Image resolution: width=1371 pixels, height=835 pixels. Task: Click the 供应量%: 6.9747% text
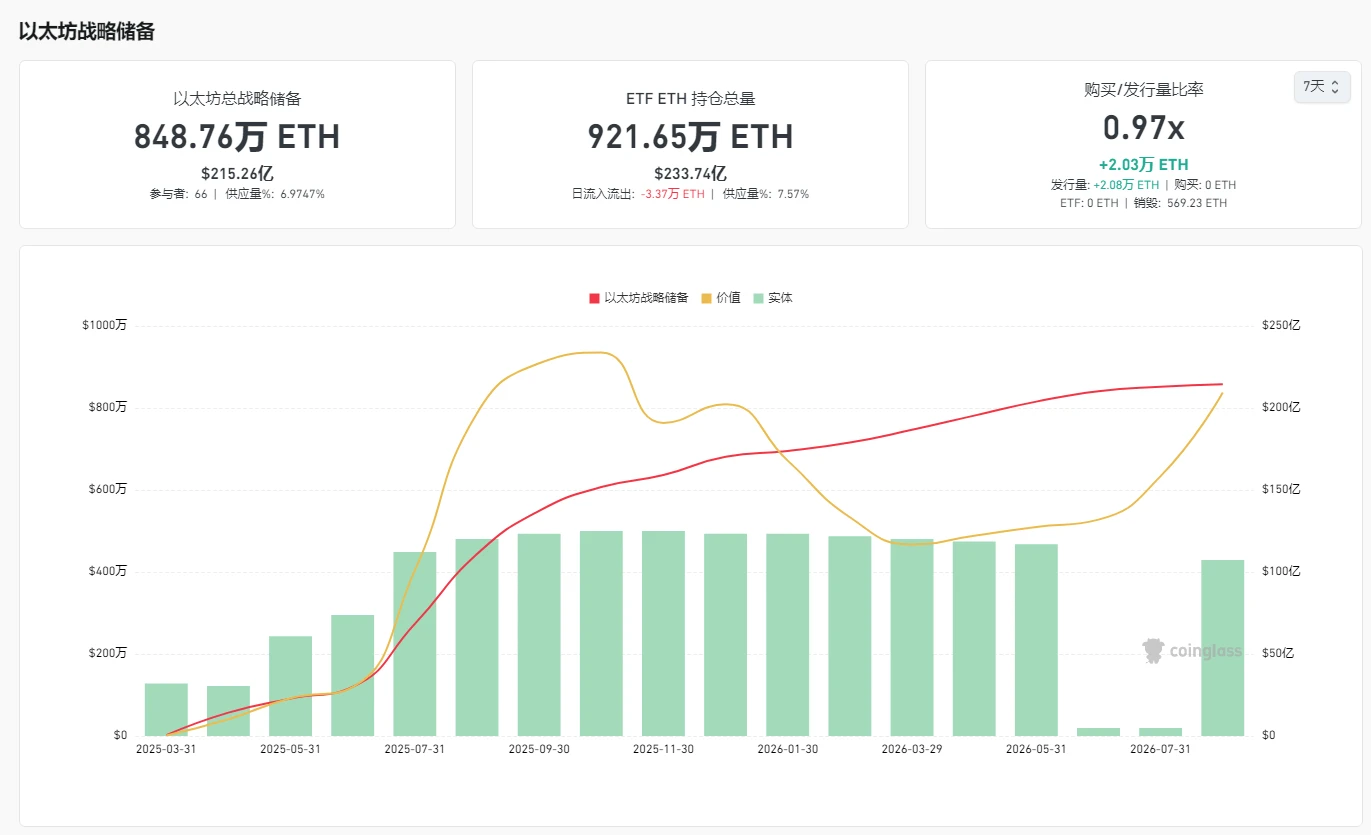pyautogui.click(x=275, y=194)
